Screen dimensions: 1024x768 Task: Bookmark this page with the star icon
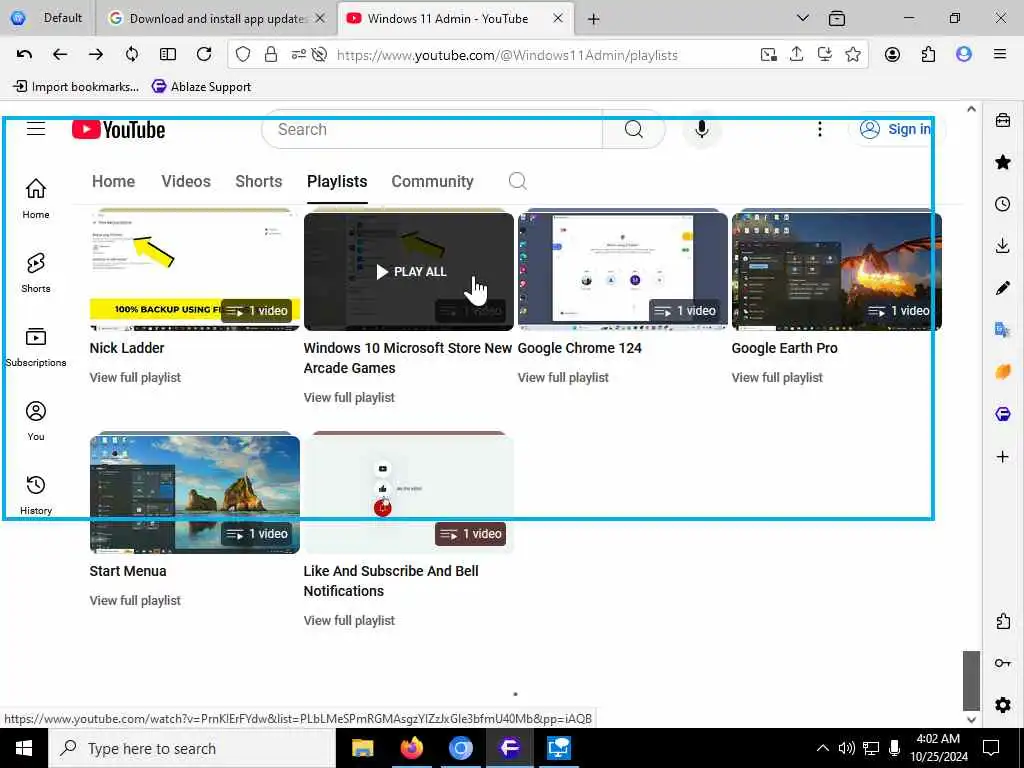click(x=852, y=55)
